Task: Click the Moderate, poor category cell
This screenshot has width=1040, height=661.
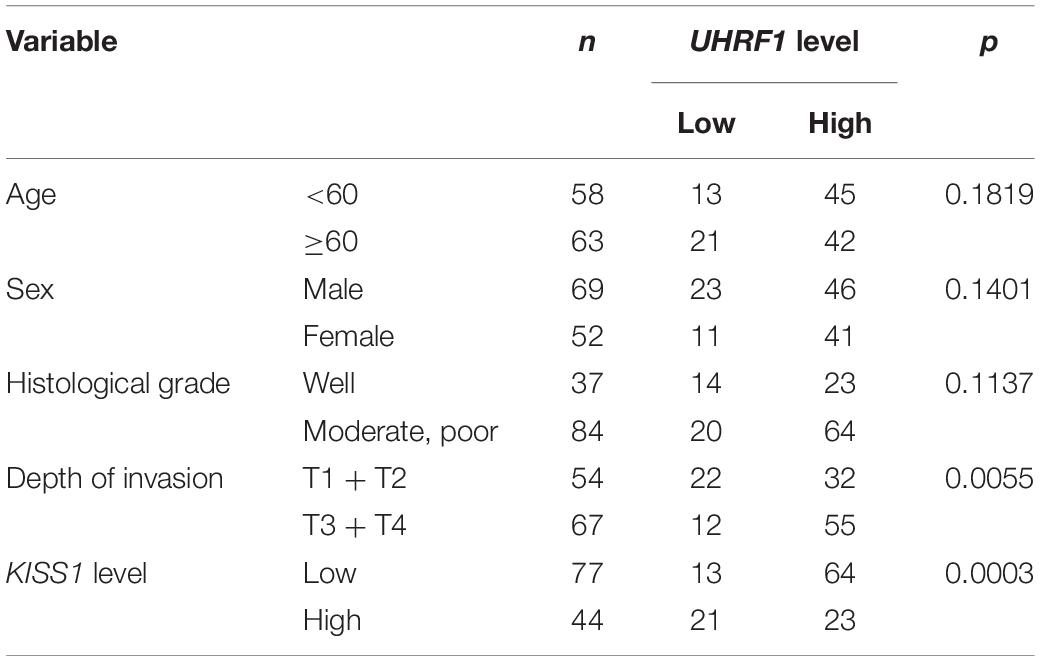Action: pyautogui.click(x=401, y=432)
